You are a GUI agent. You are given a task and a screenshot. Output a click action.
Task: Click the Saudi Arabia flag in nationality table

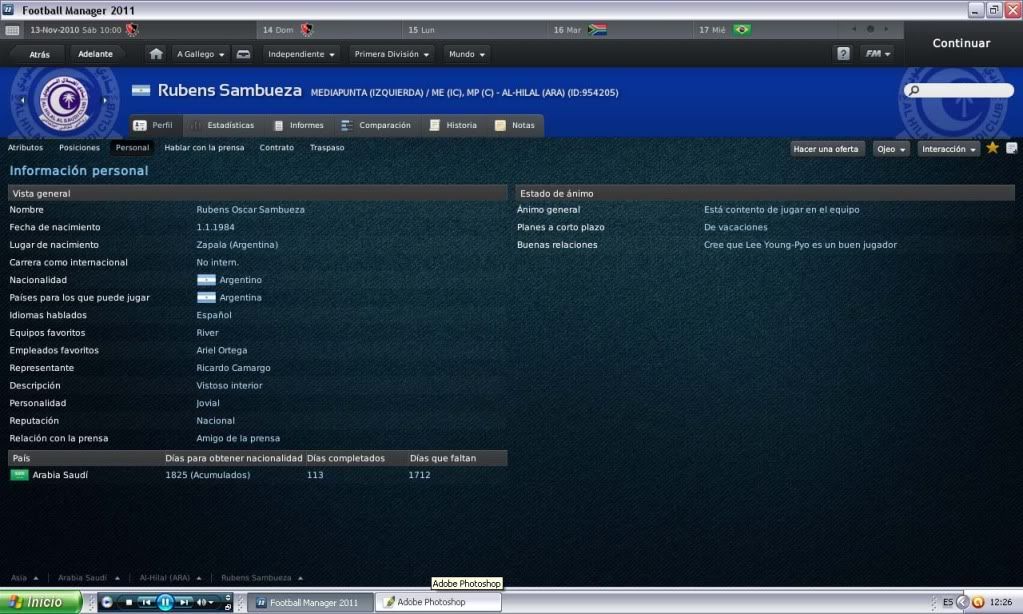tap(19, 475)
